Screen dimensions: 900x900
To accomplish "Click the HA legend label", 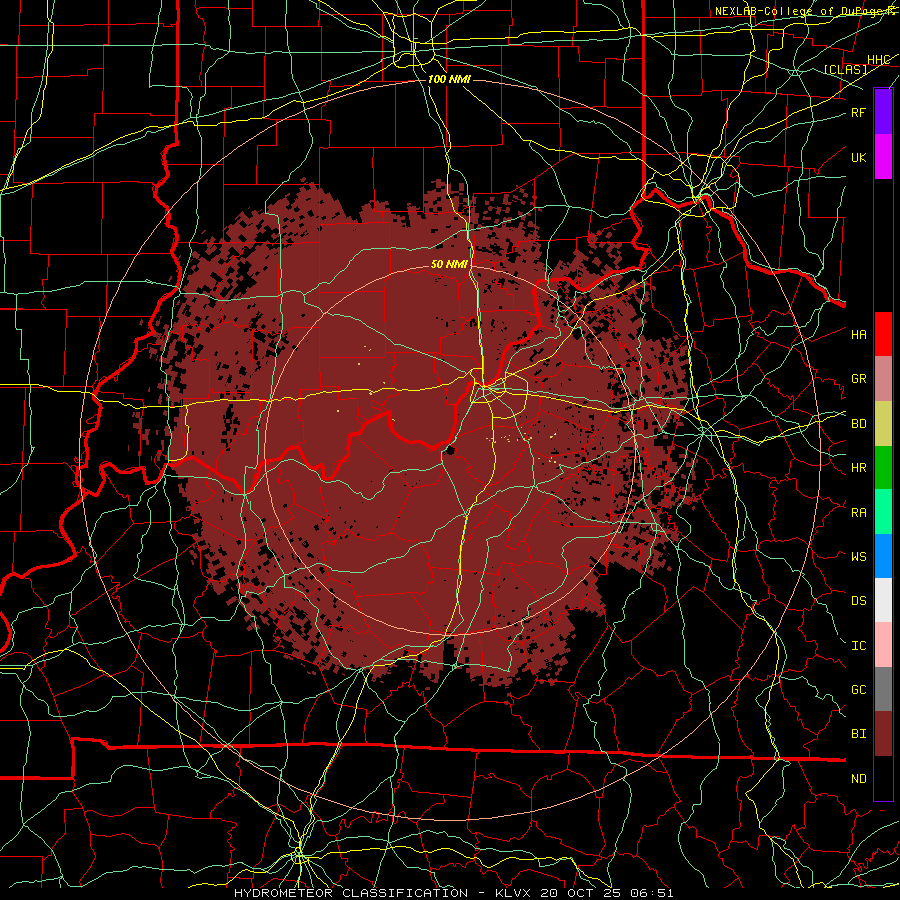I will 858,334.
